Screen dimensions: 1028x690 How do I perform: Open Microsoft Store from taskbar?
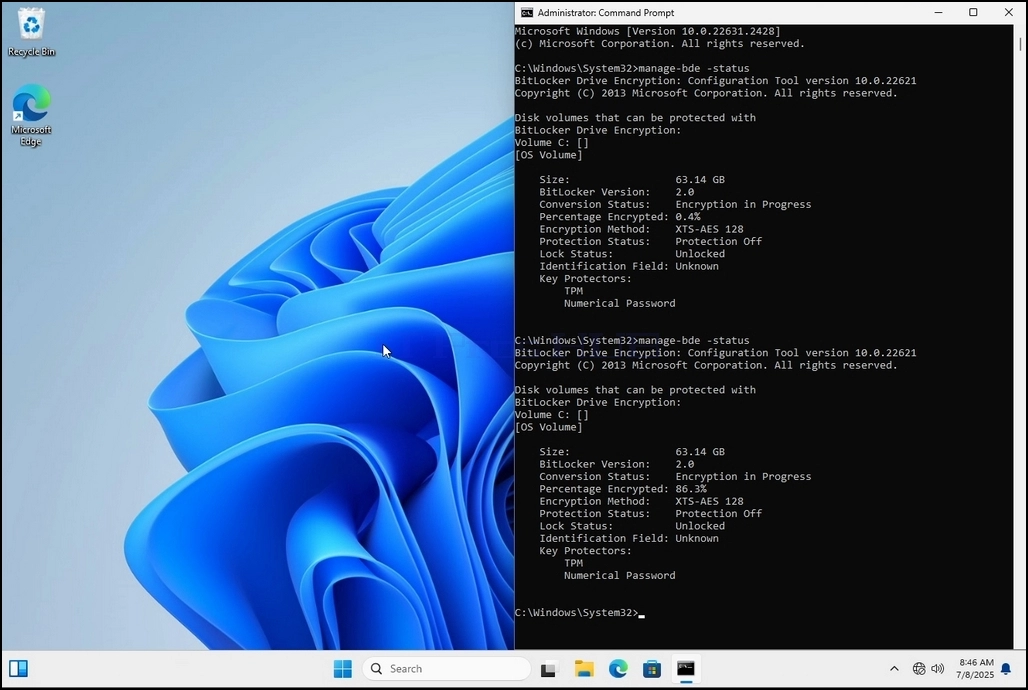coord(652,668)
